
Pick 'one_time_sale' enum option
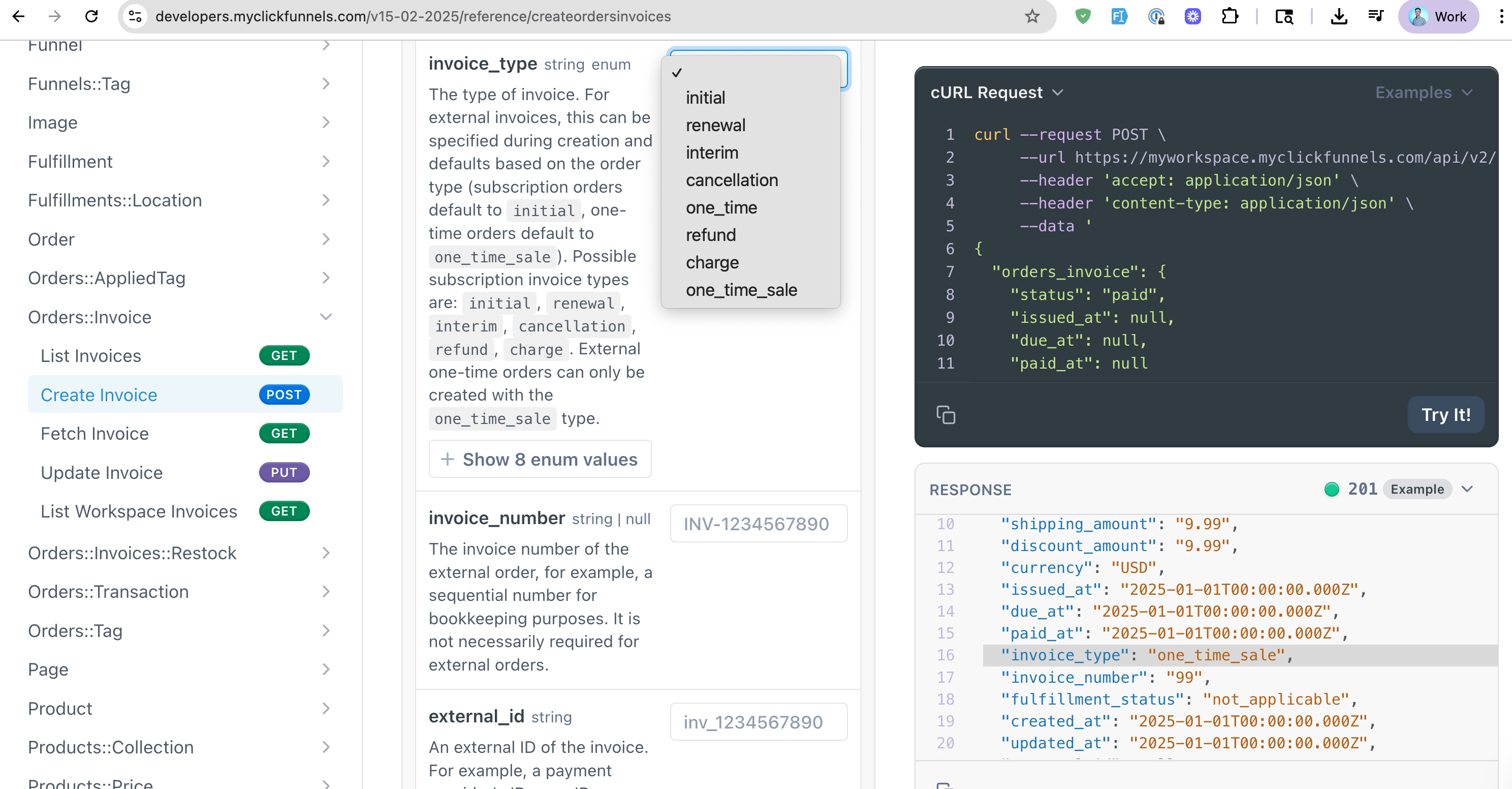pyautogui.click(x=741, y=290)
